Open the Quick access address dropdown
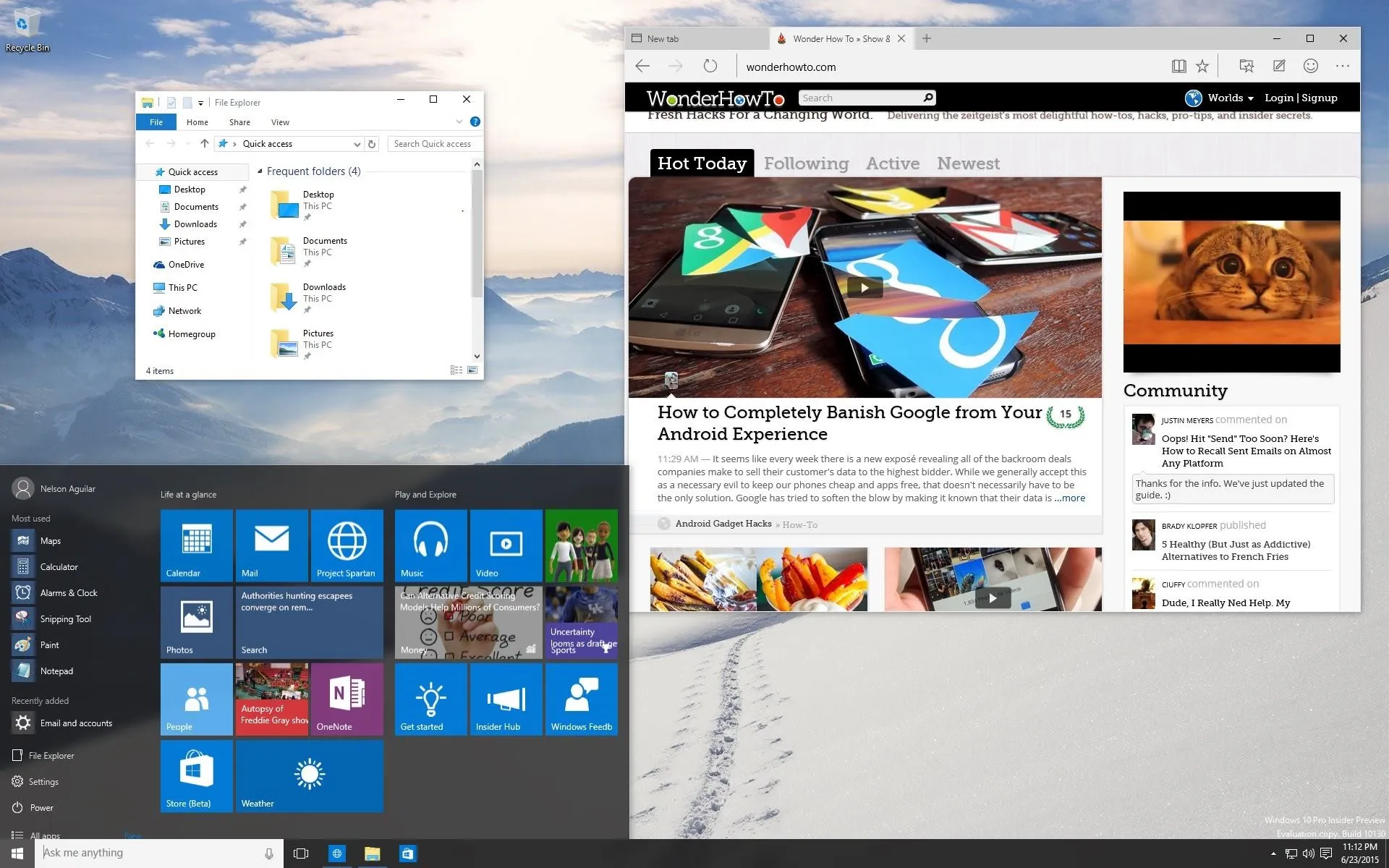 357,144
